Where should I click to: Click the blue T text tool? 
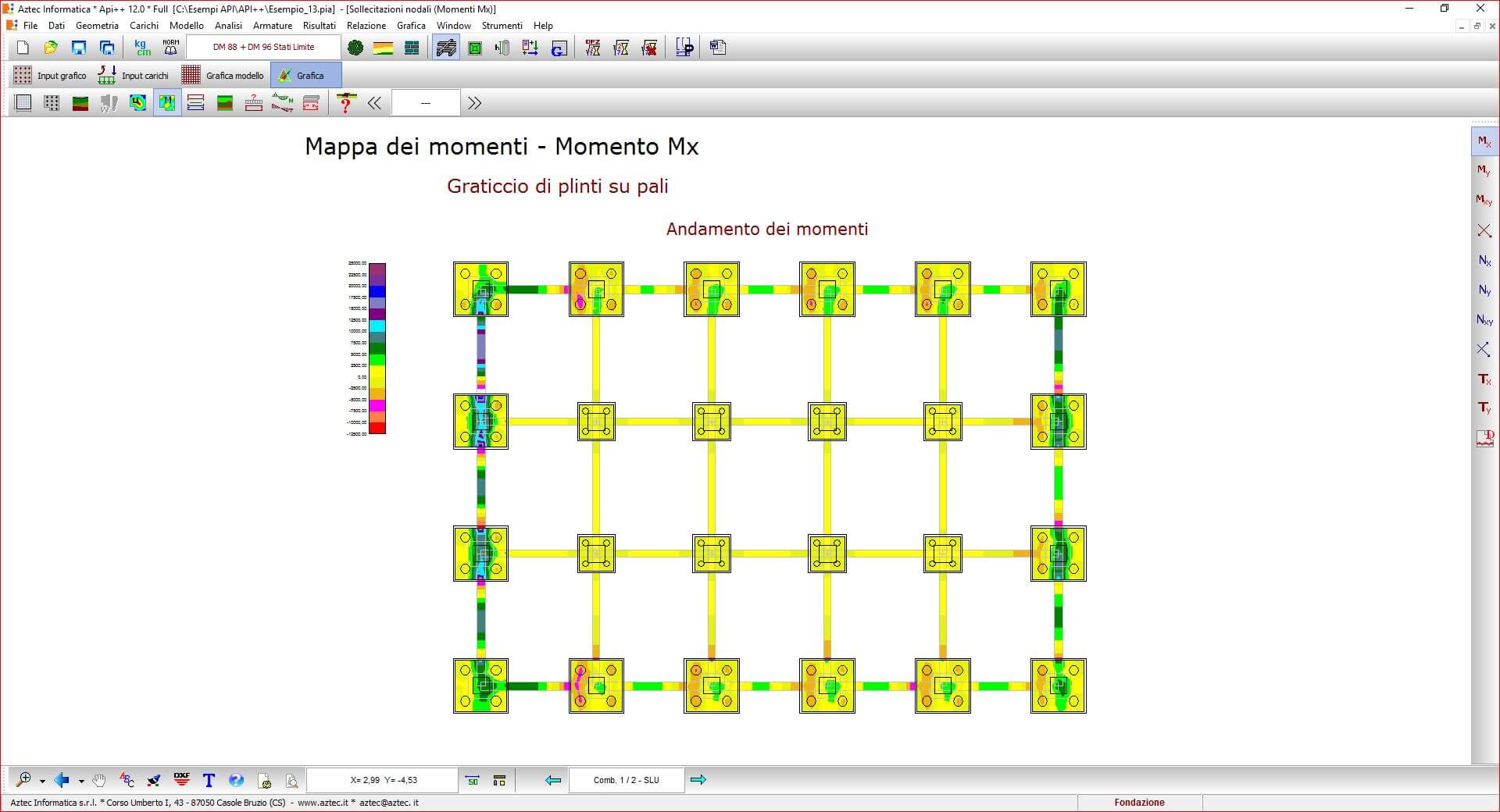(209, 780)
